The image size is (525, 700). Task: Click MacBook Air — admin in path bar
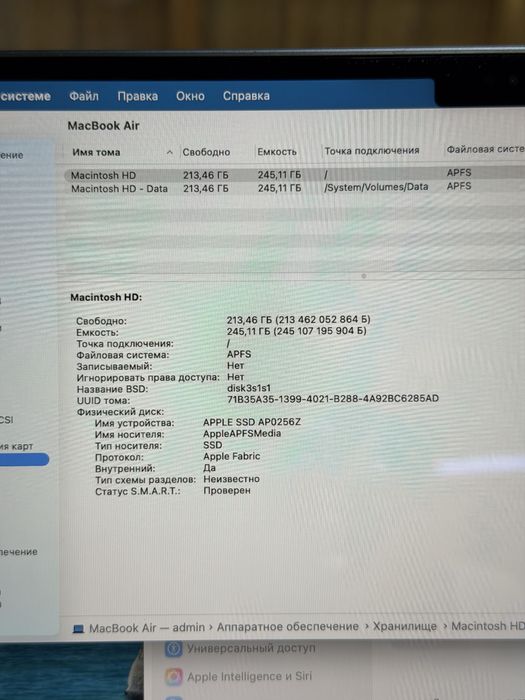pyautogui.click(x=147, y=628)
